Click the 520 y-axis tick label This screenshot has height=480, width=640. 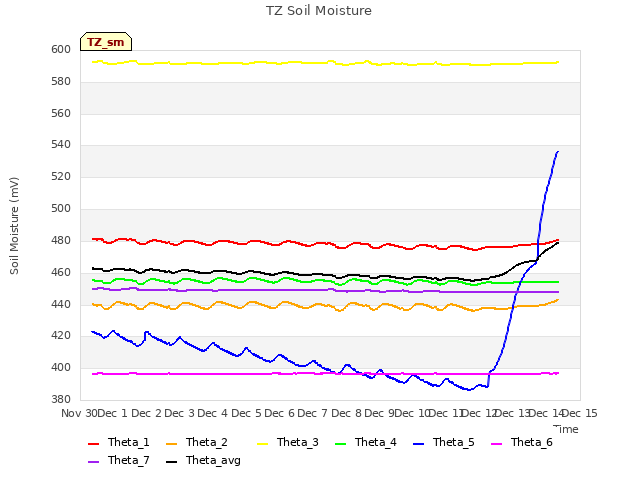point(61,176)
